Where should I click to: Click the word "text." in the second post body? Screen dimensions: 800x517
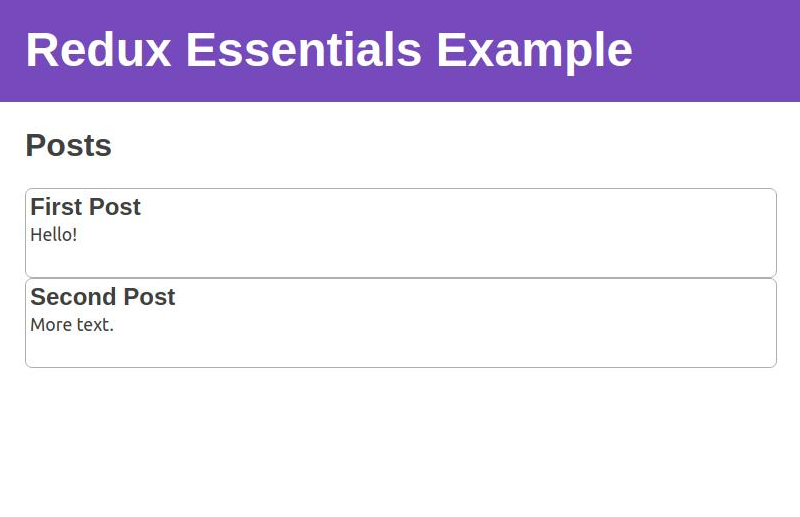[x=95, y=325]
